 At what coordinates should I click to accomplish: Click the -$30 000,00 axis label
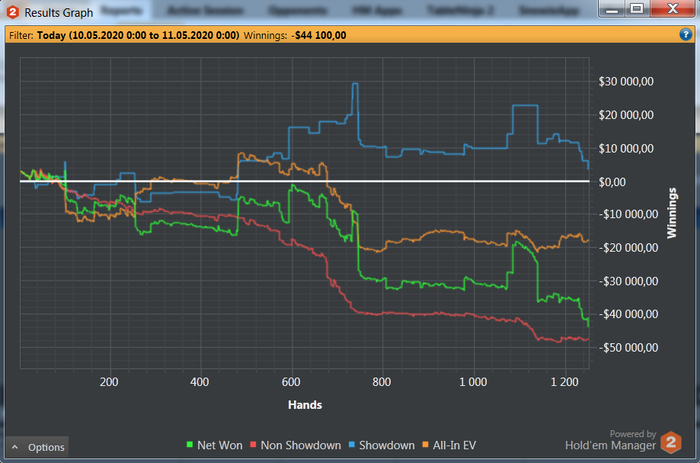[x=629, y=281]
